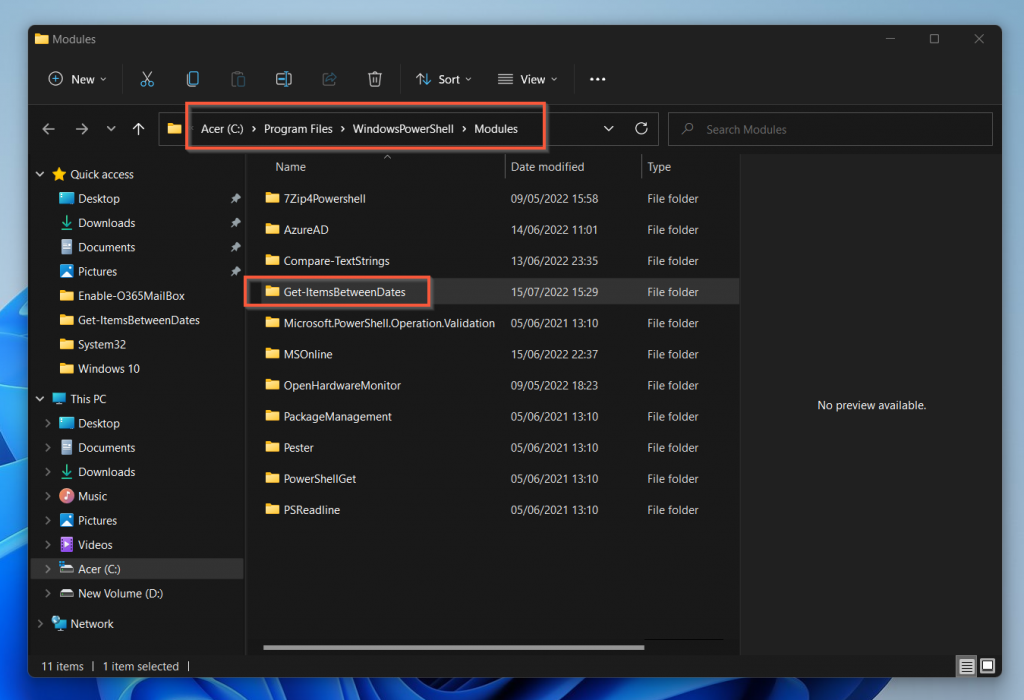Click Program Files in breadcrumb path
Screen dimensions: 1024x700
tap(298, 129)
